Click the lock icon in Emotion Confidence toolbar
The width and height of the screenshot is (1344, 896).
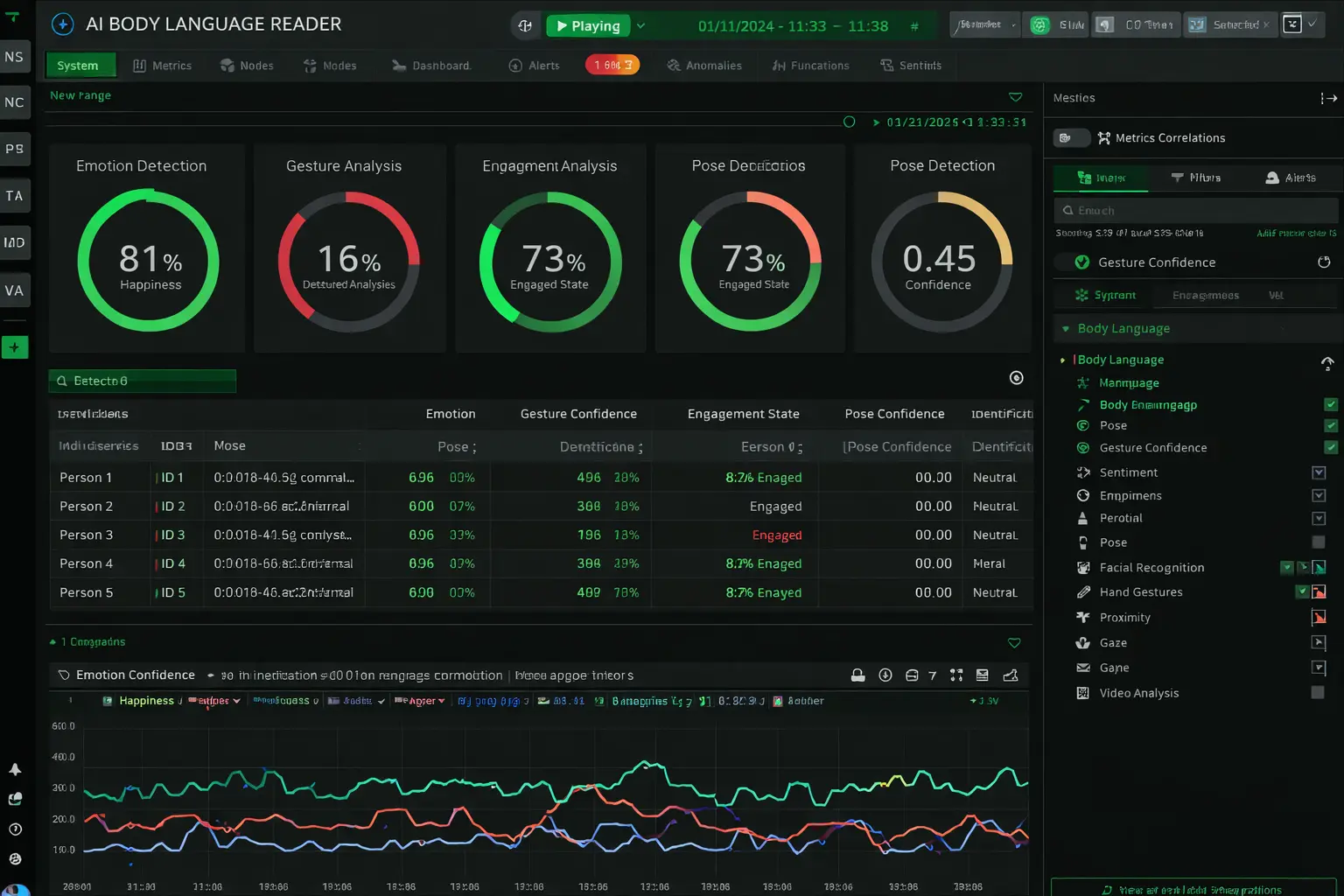tap(857, 675)
